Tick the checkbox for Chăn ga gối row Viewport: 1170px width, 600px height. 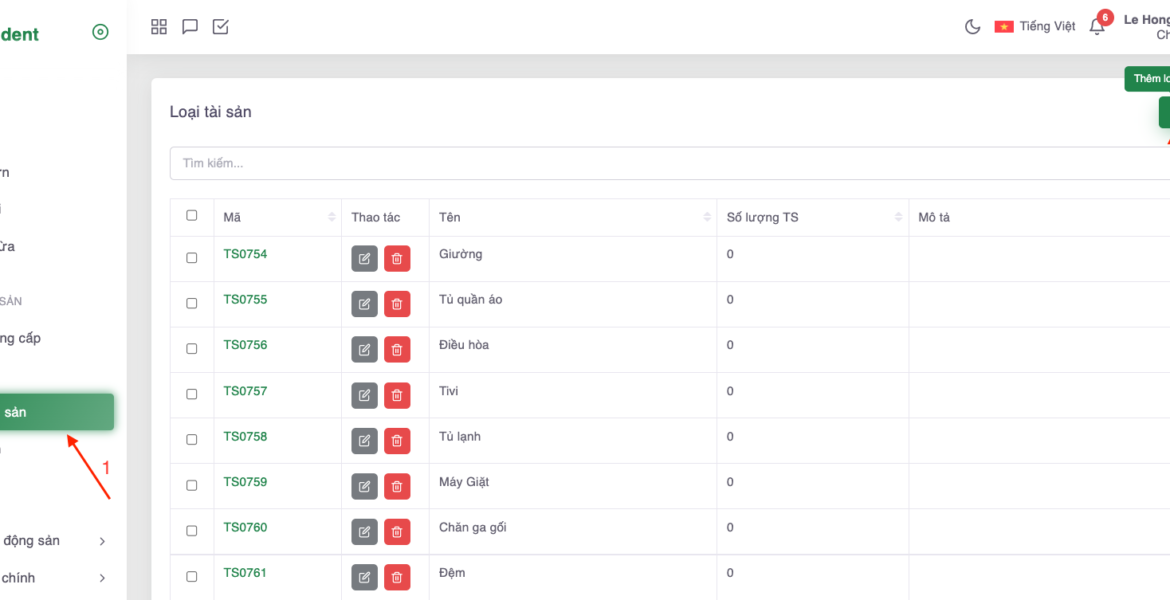tap(192, 531)
